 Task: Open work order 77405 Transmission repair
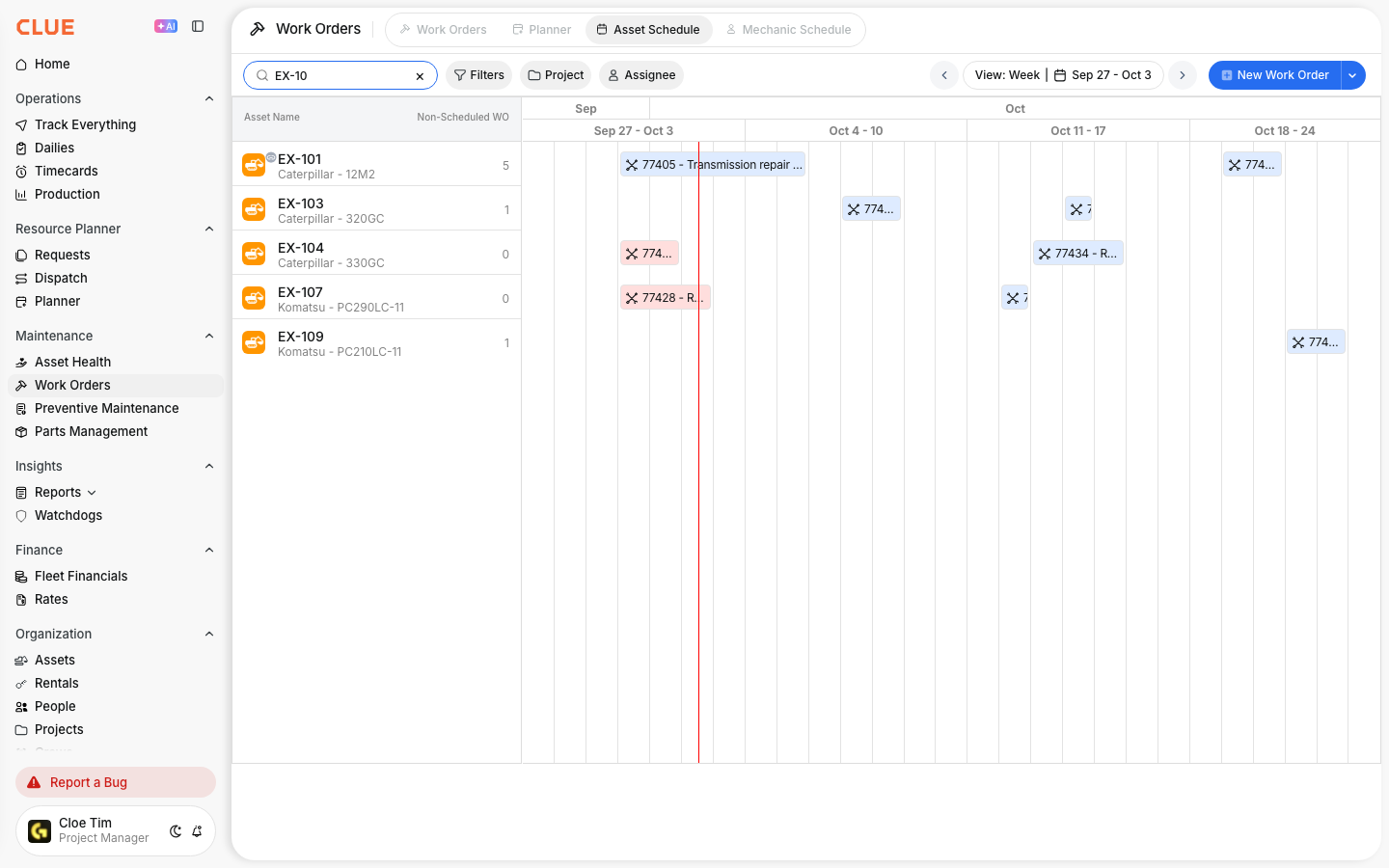click(x=713, y=165)
